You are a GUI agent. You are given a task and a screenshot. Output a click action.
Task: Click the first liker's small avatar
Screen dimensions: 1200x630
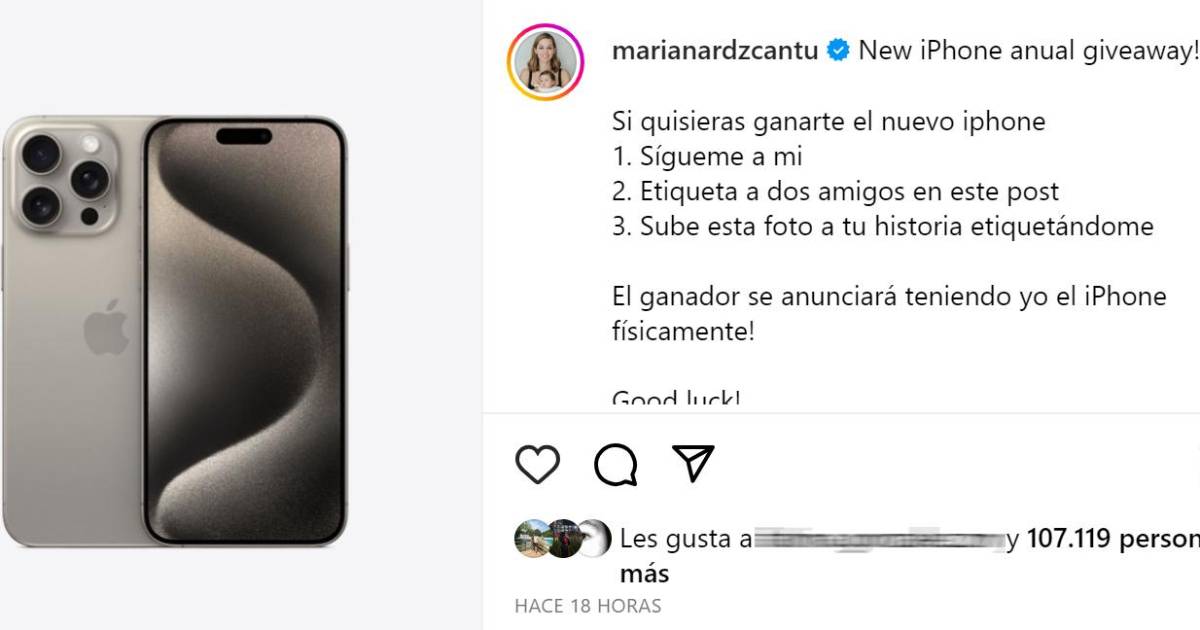point(532,539)
